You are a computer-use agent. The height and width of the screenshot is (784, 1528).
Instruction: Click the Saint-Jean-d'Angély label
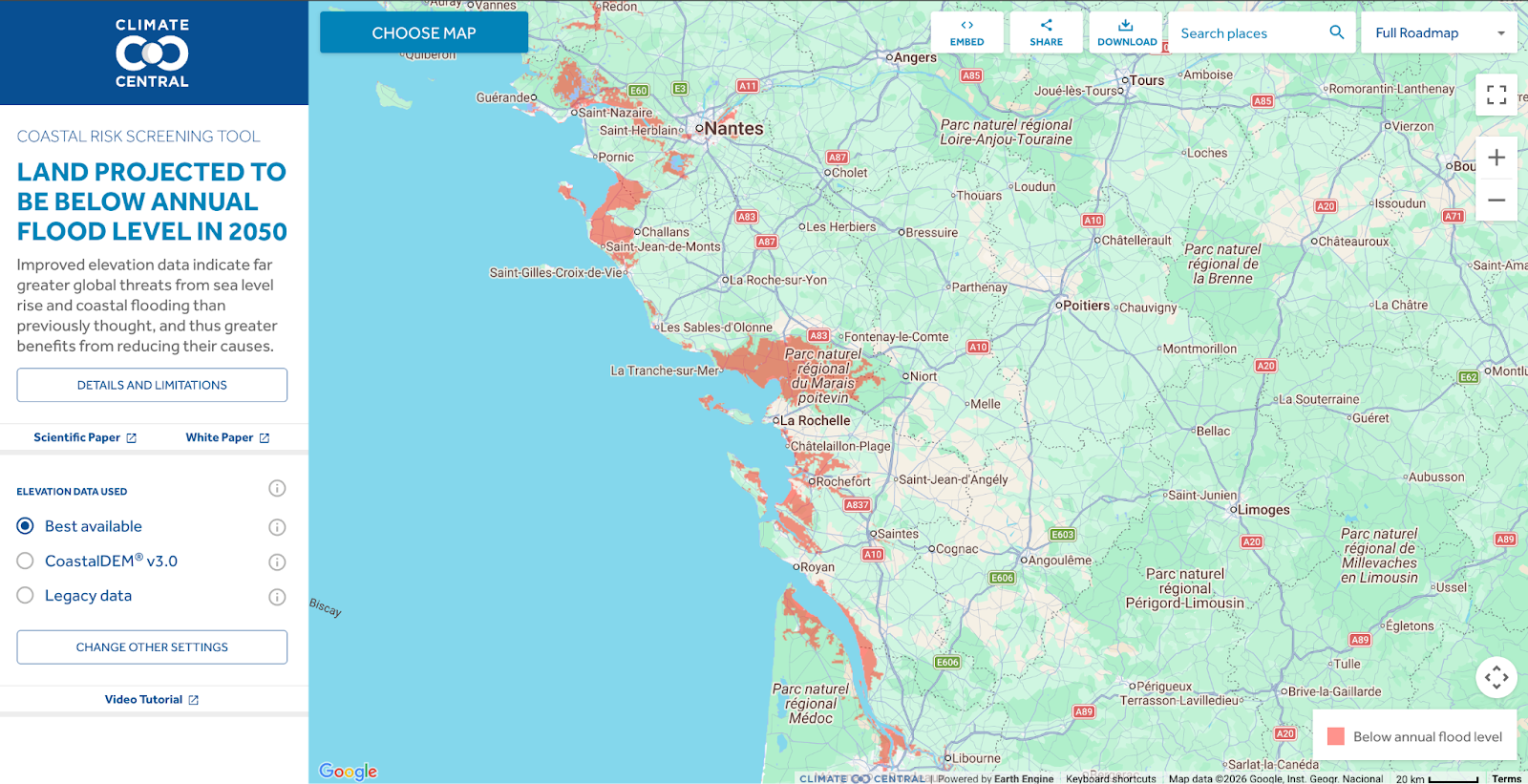click(x=953, y=480)
